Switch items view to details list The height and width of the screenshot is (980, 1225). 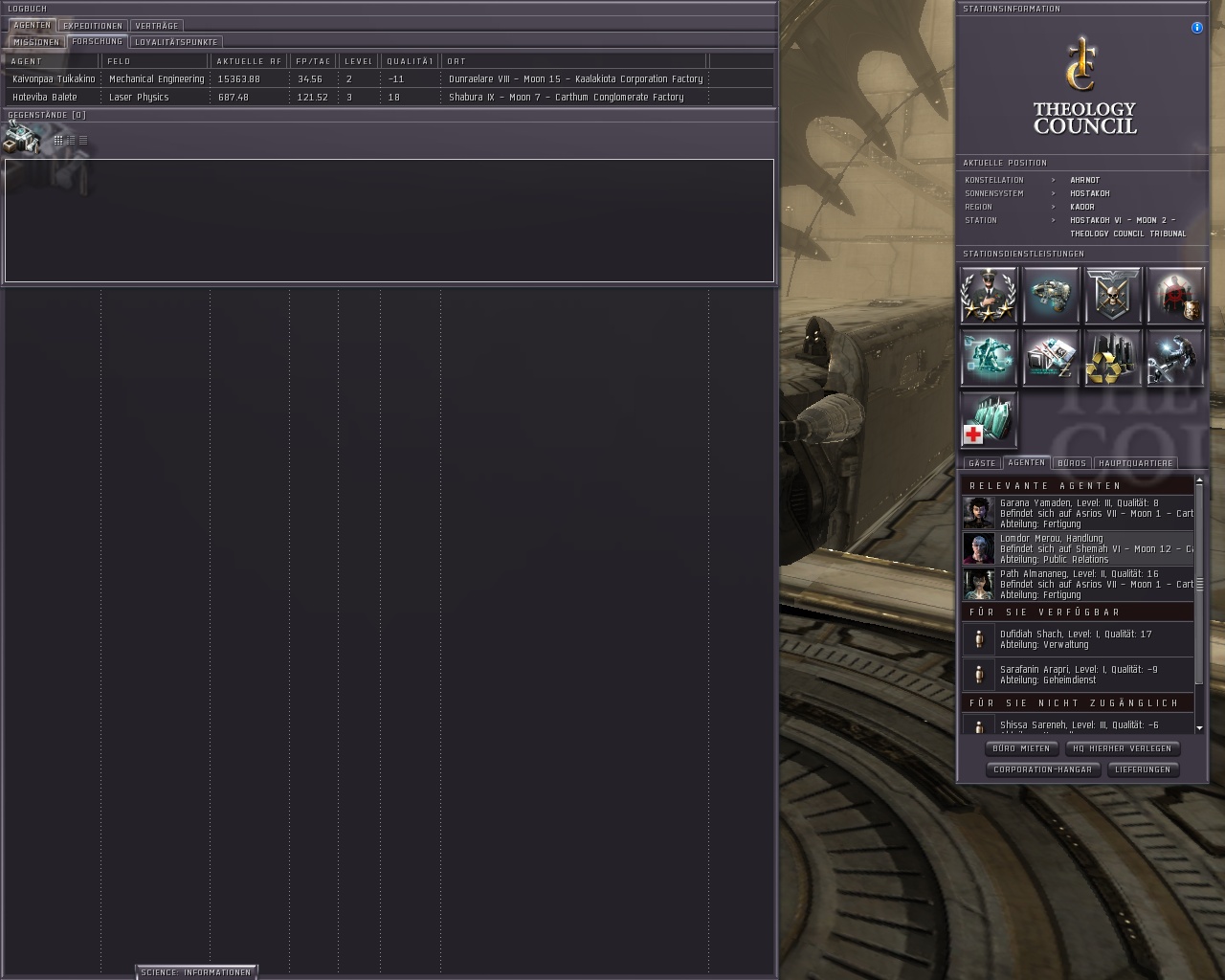pyautogui.click(x=71, y=140)
